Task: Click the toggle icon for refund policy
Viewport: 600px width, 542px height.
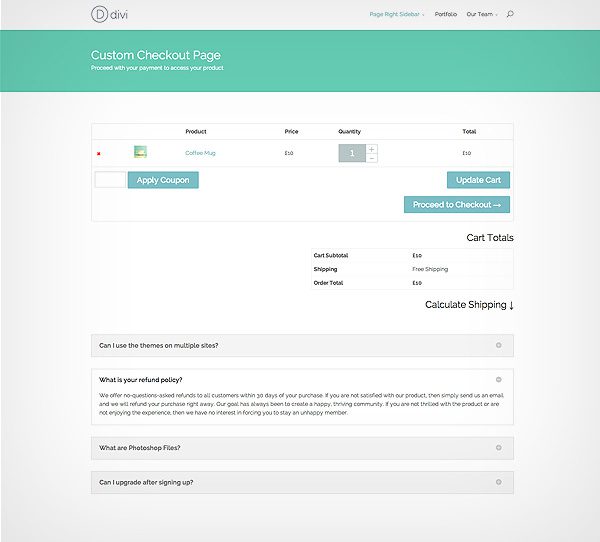Action: 499,380
